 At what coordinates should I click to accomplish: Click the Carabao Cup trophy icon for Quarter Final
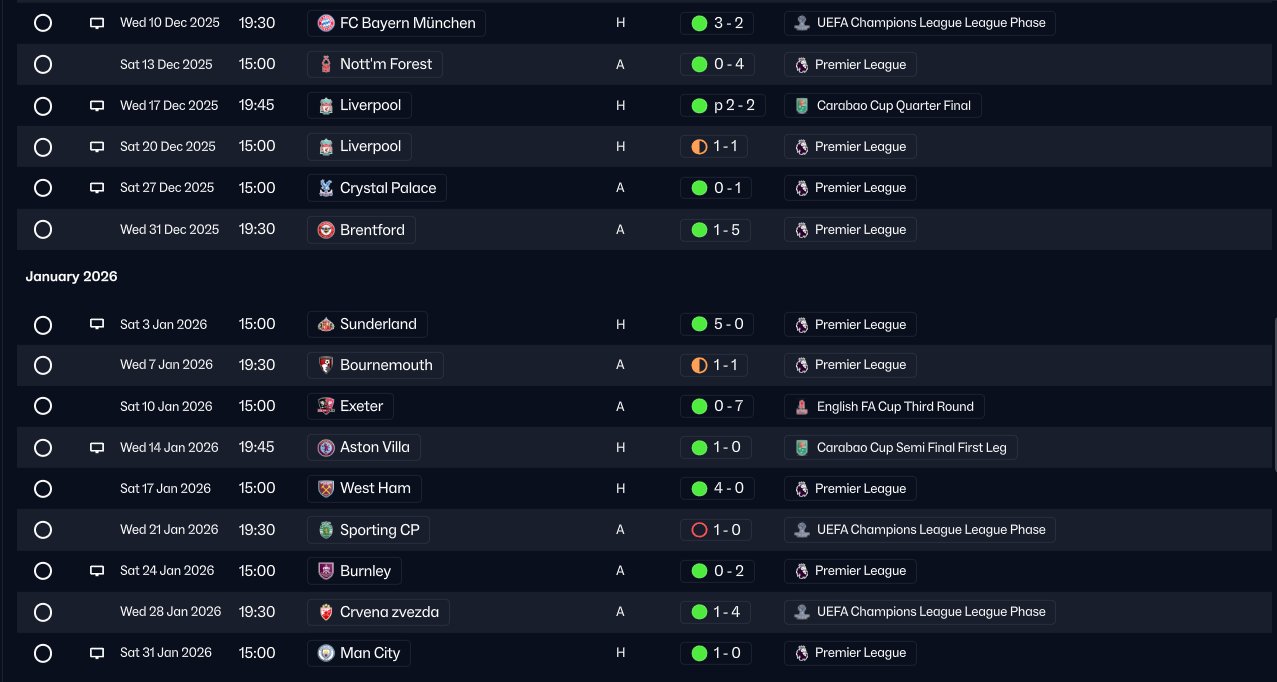(x=801, y=106)
